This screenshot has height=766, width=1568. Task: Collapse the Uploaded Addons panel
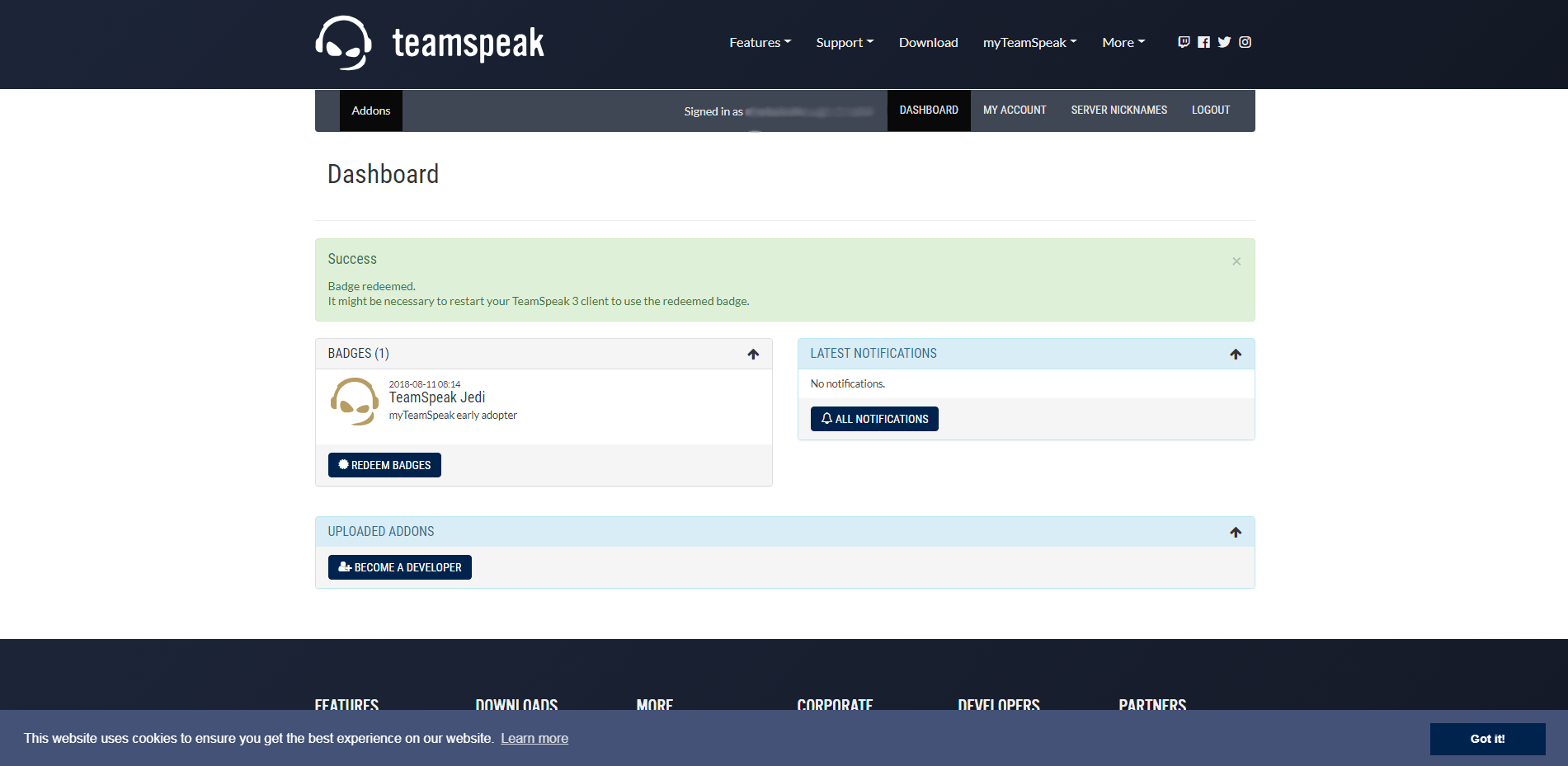click(1235, 532)
